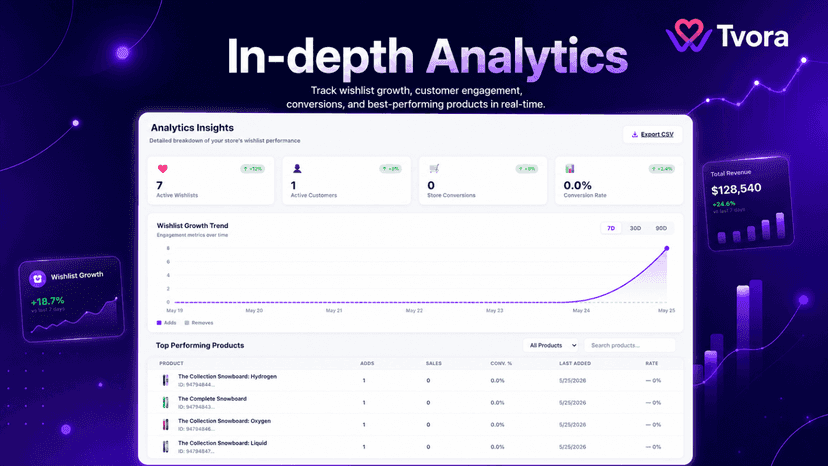Toggle the Removes legend series

[199, 323]
